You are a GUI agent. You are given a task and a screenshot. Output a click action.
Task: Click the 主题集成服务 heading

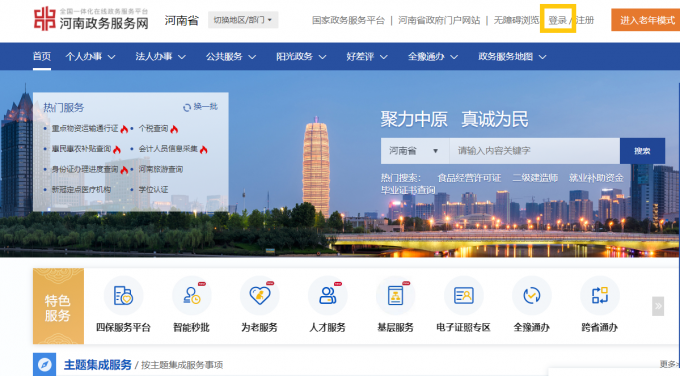(x=98, y=365)
